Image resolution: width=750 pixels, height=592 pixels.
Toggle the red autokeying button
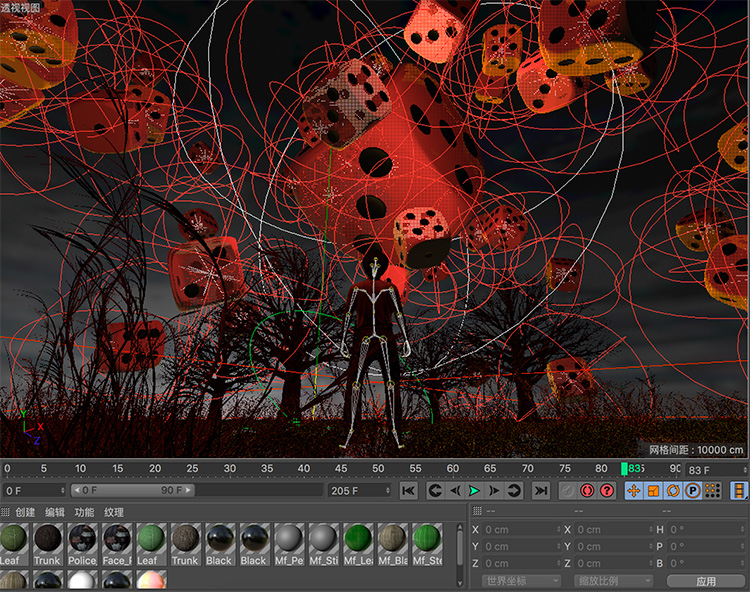click(x=587, y=491)
